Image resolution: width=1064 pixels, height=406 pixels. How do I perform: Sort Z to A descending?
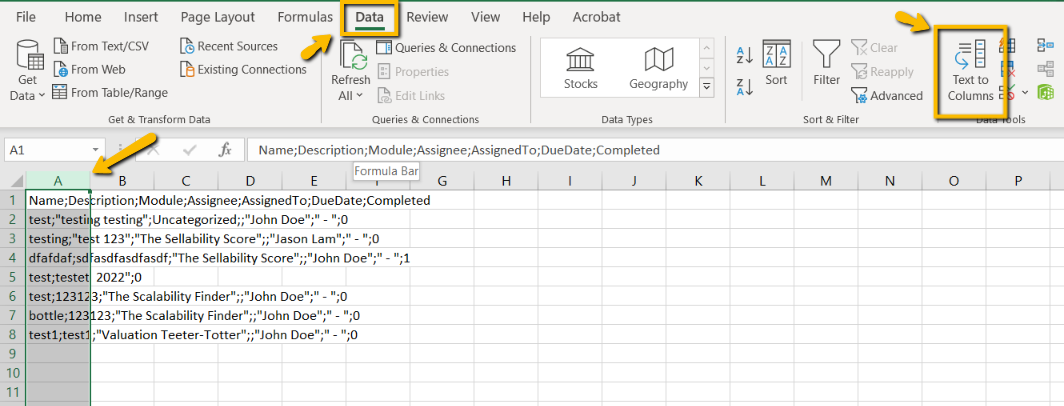(x=744, y=87)
